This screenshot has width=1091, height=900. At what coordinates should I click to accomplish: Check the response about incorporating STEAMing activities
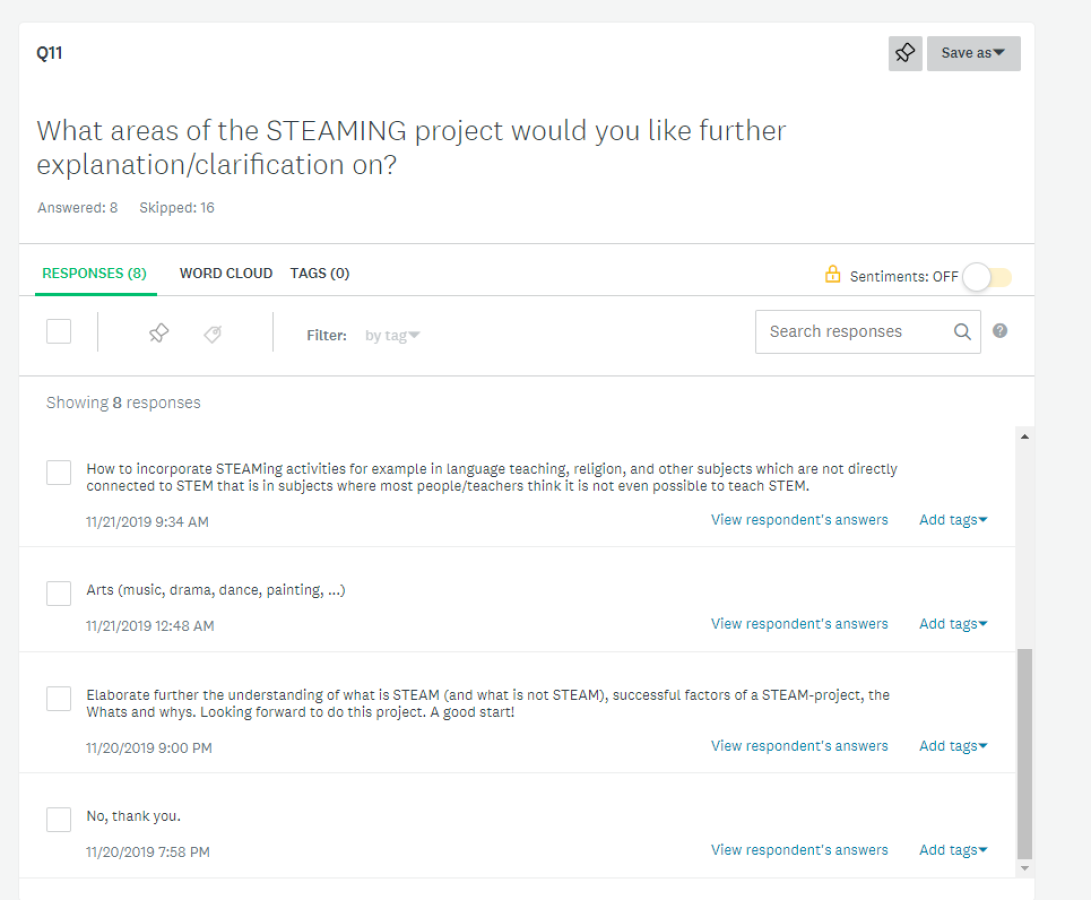[x=58, y=473]
